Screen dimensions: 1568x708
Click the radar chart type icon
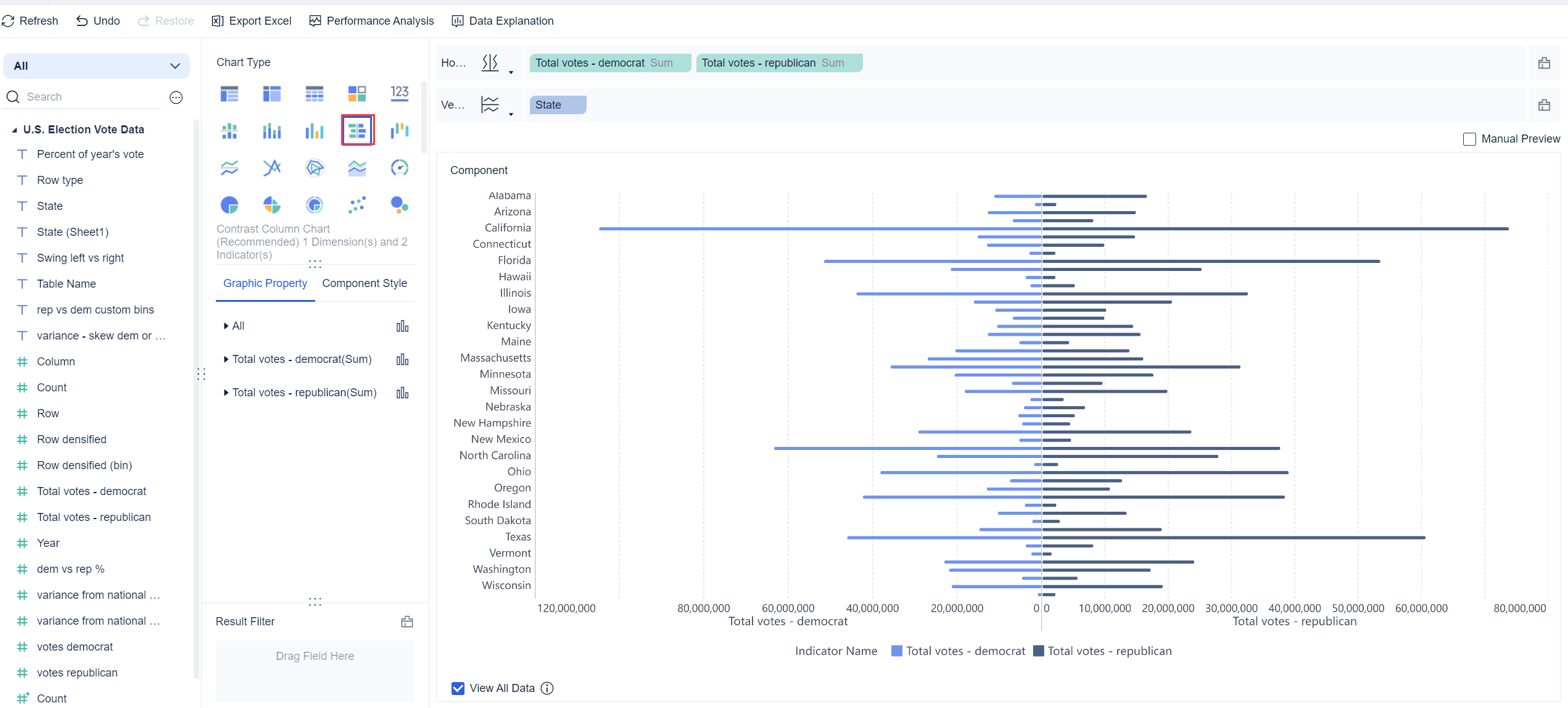click(315, 168)
